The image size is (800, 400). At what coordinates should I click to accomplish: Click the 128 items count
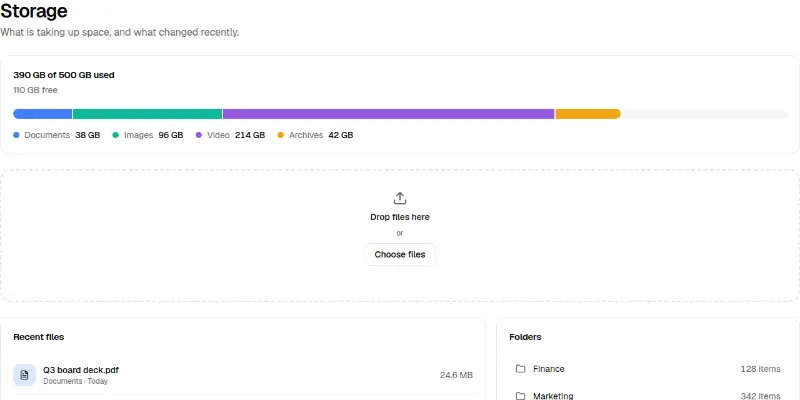760,368
